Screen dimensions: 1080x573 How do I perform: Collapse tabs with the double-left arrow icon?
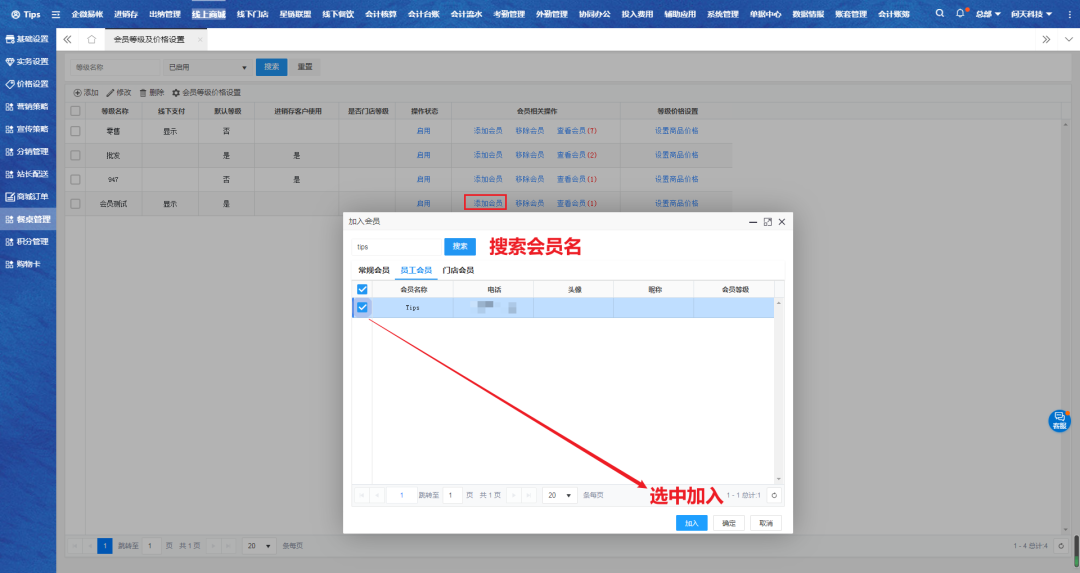67,39
